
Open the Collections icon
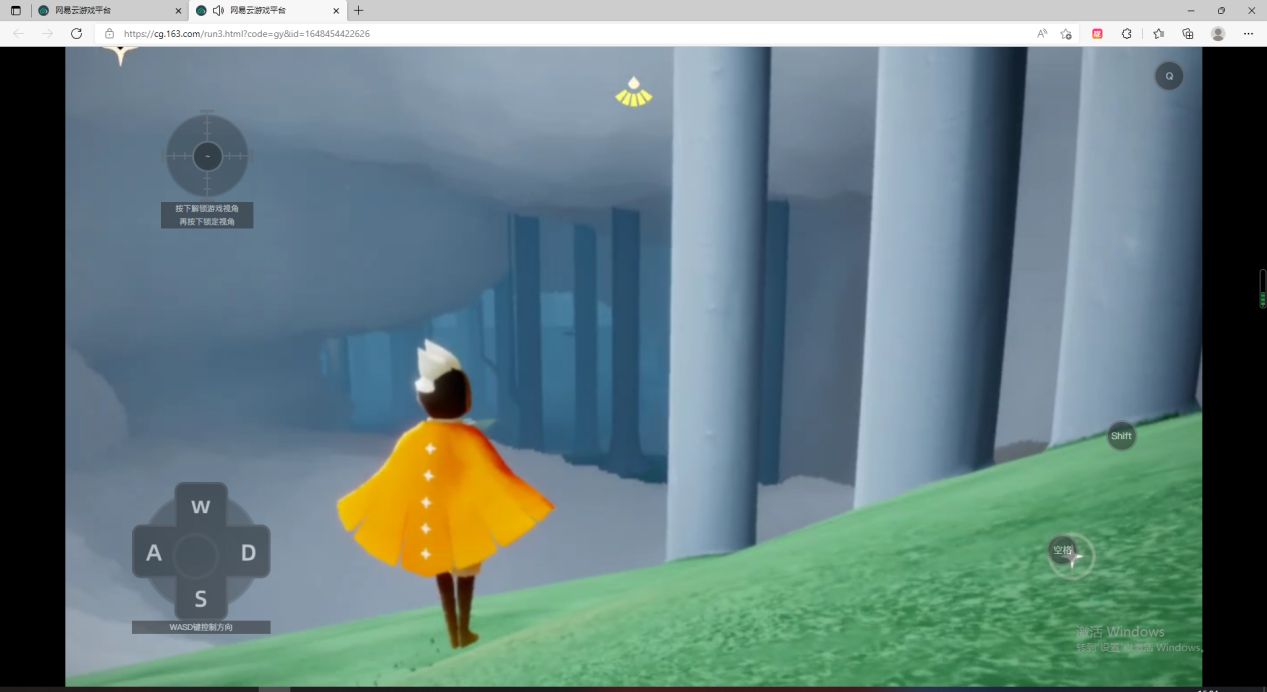tap(1188, 33)
